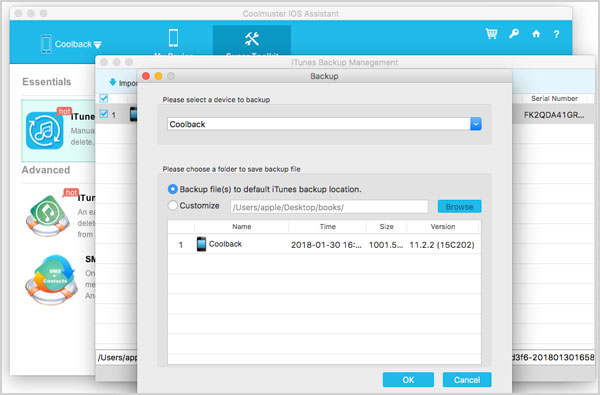Click Import arrow in iTunes Backup Management window
This screenshot has width=600, height=395.
tap(112, 82)
